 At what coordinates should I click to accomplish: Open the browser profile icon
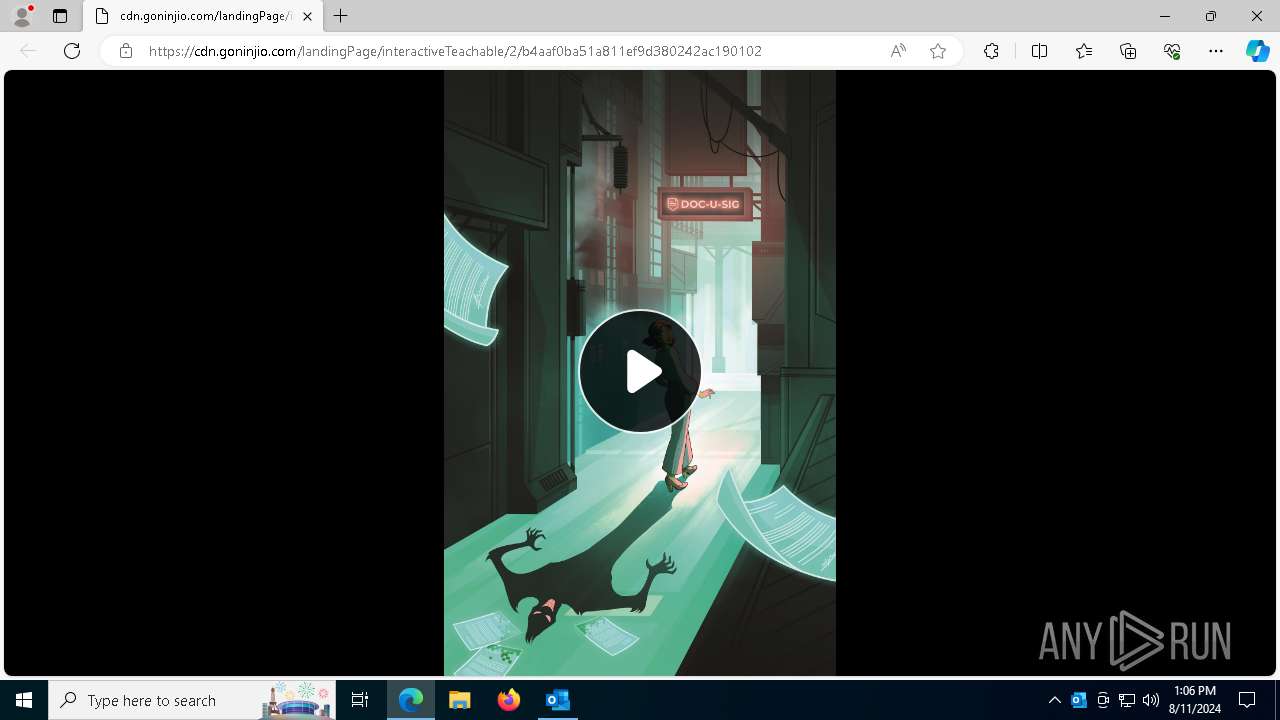(x=22, y=16)
